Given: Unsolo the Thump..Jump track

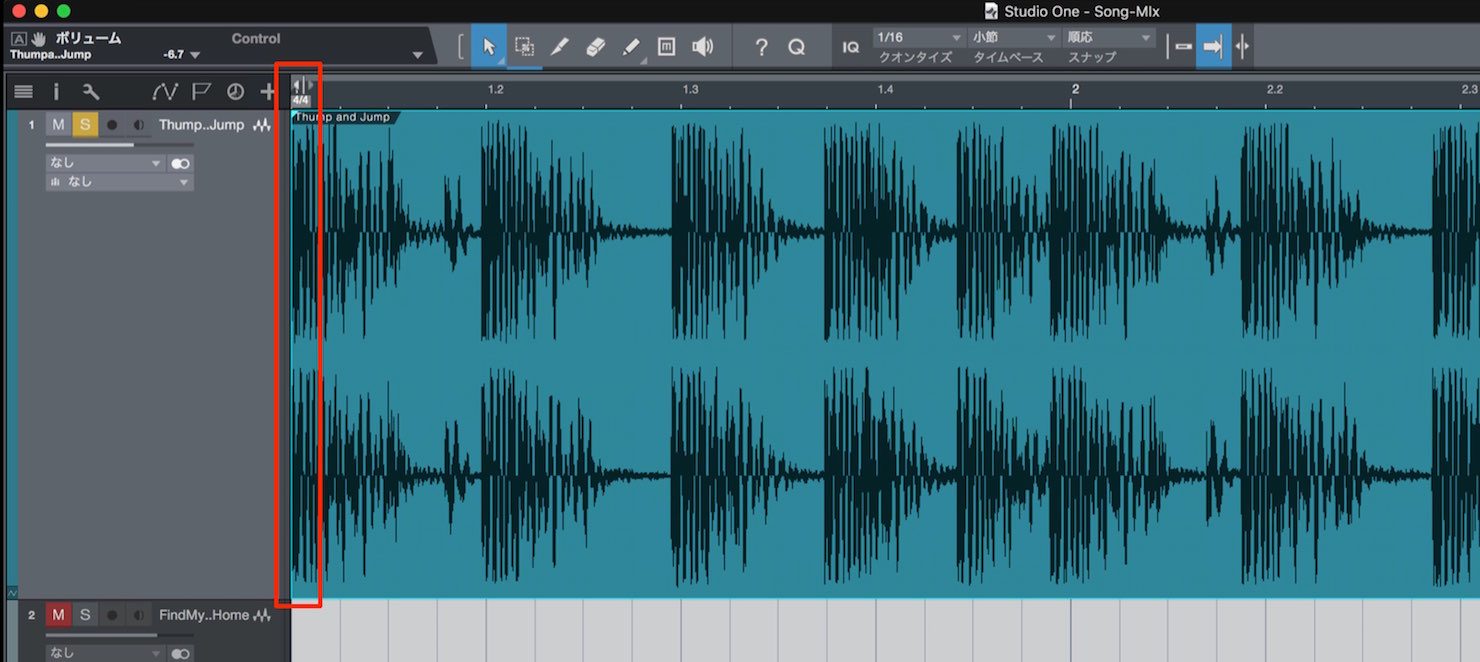Looking at the screenshot, I should coord(85,125).
